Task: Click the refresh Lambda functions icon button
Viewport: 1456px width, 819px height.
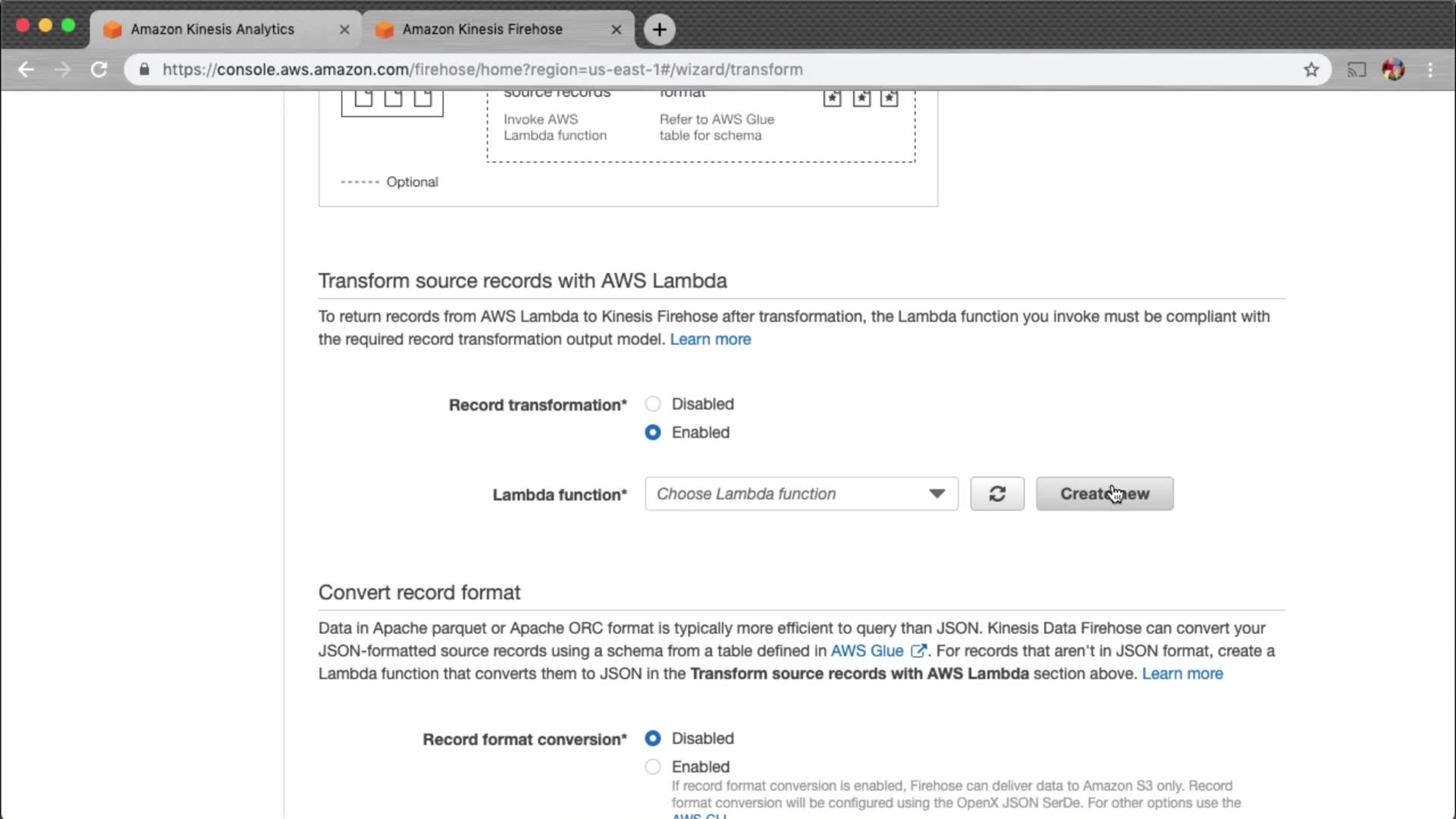Action: pos(996,494)
